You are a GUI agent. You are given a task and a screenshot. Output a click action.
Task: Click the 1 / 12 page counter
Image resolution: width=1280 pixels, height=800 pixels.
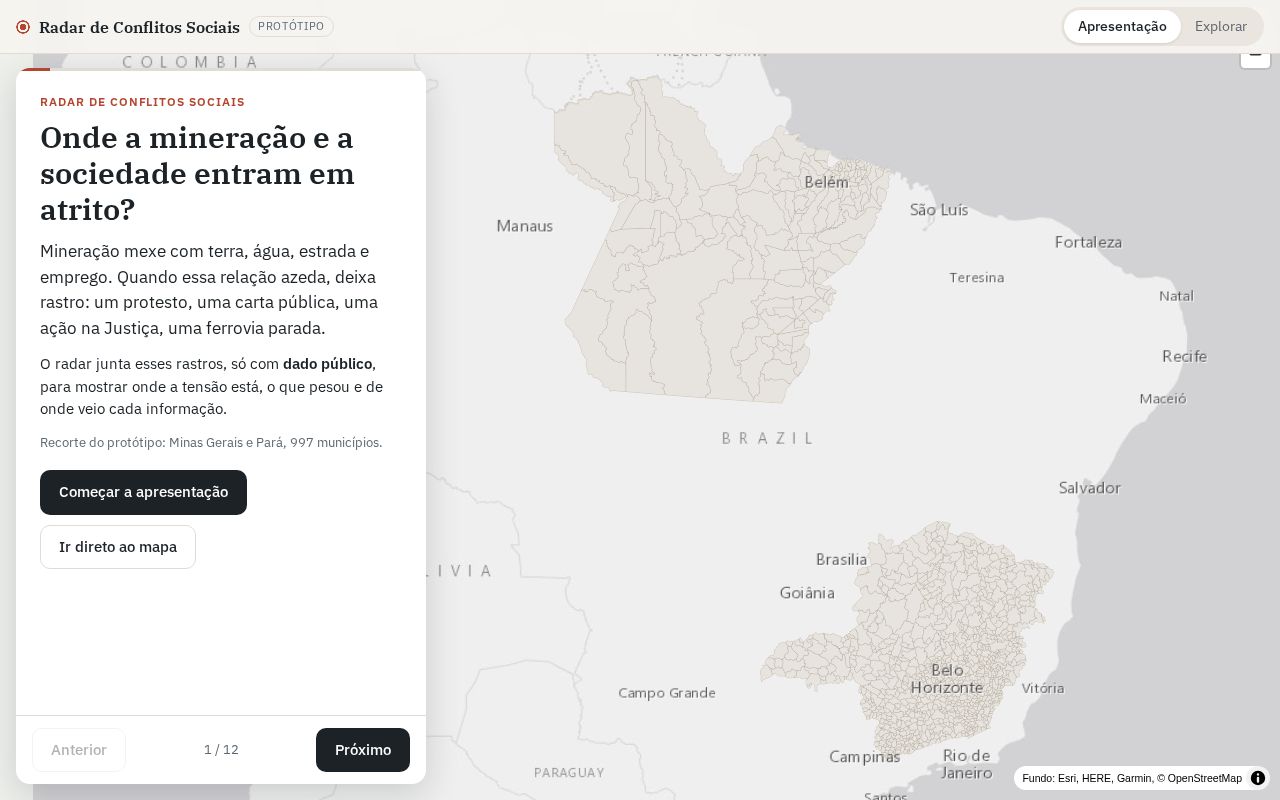221,750
